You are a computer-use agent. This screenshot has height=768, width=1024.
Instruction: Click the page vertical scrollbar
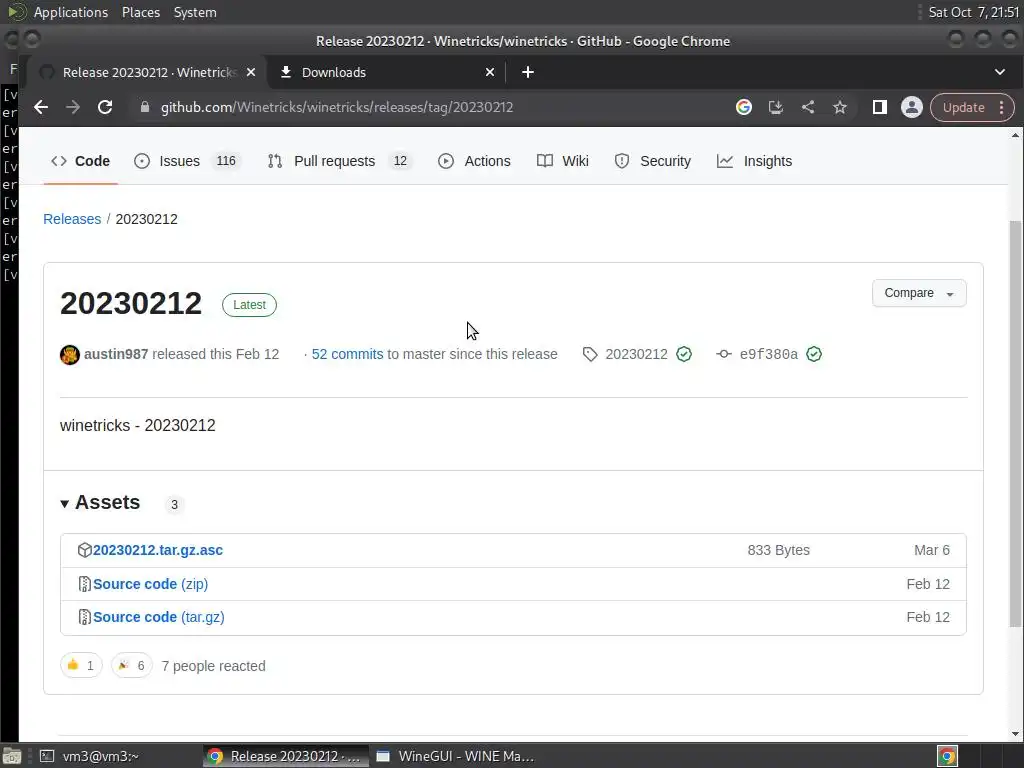click(1015, 423)
